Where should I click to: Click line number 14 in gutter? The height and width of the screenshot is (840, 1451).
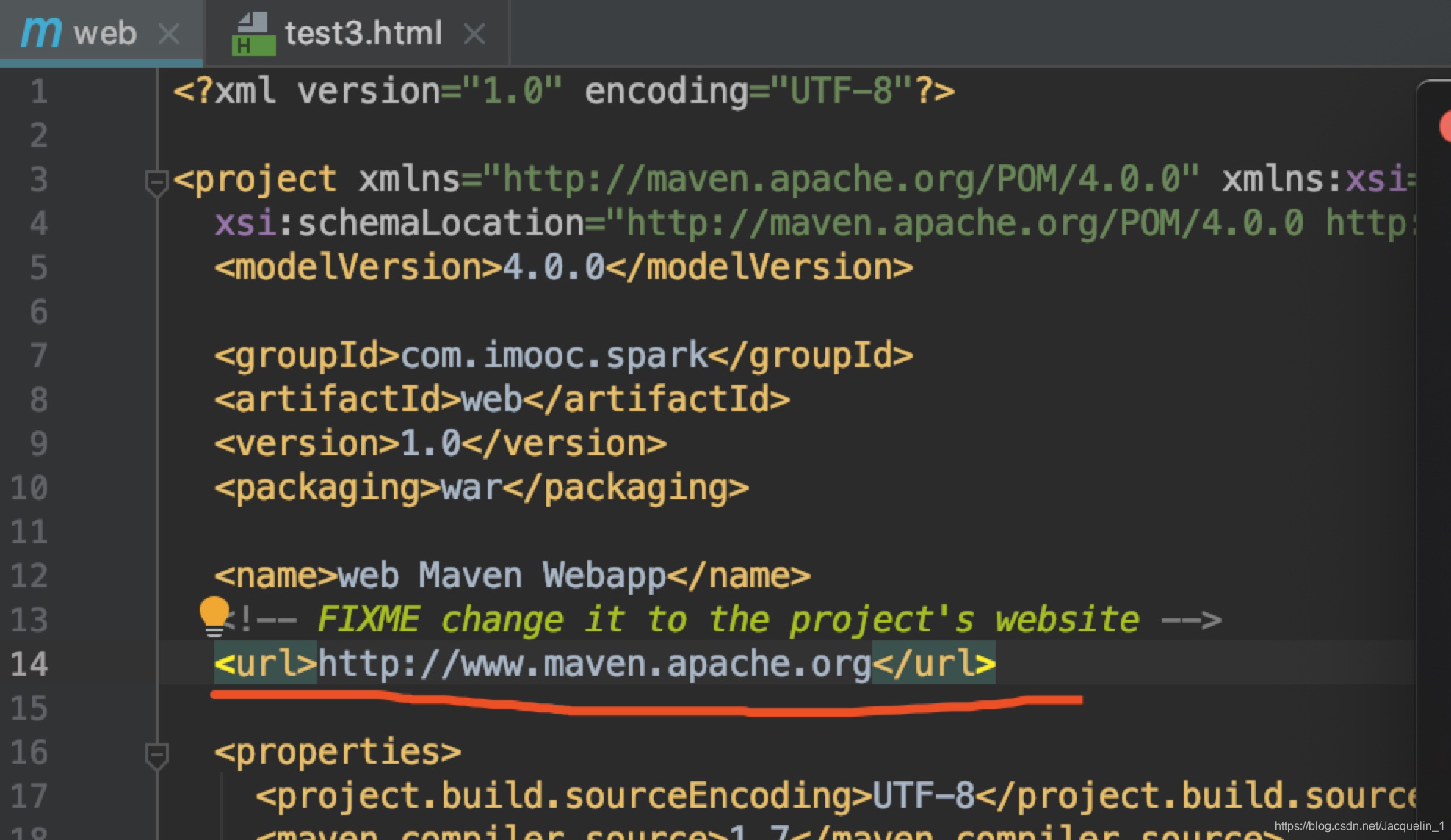[x=29, y=665]
